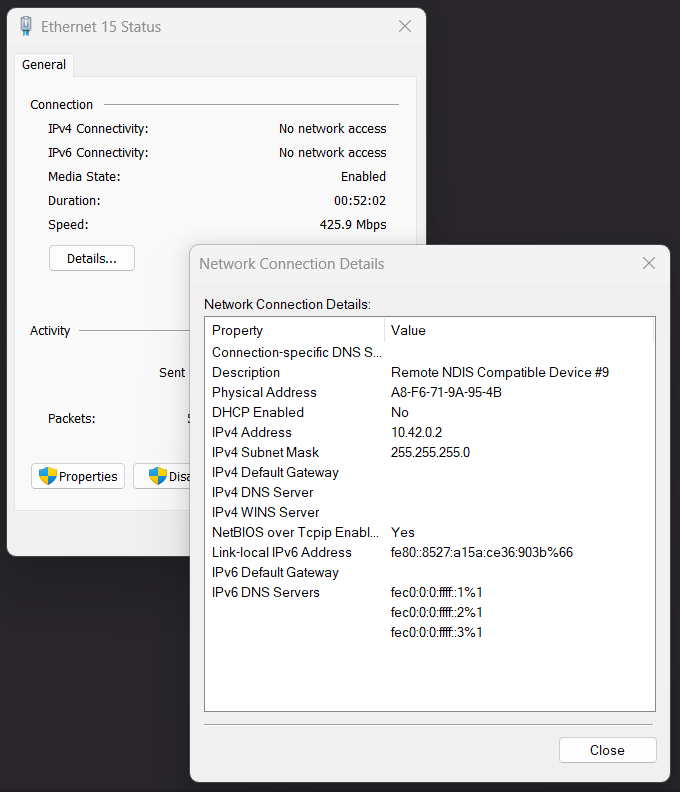The width and height of the screenshot is (680, 792).
Task: Click the shield icon on Properties button
Action: 47,476
